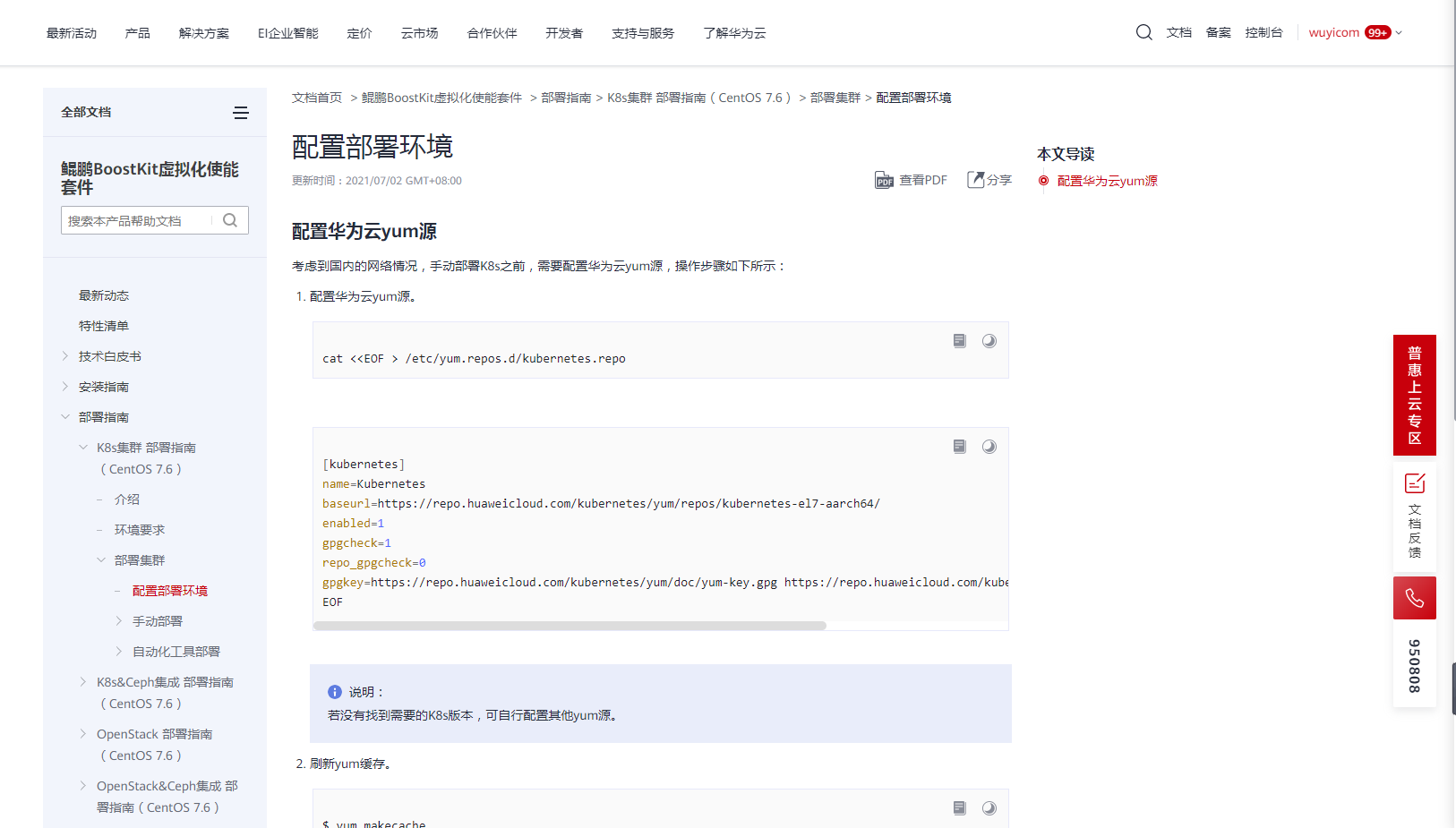Click the 部署集群 breadcrumb link

[835, 98]
